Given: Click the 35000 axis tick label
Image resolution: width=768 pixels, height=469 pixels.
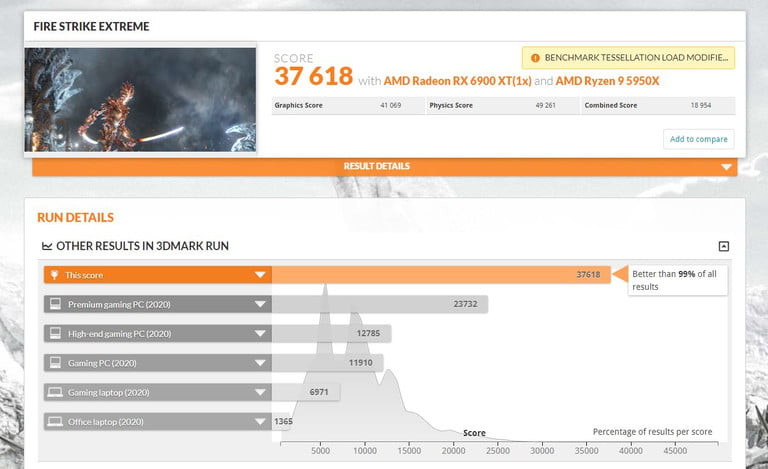Looking at the screenshot, I should point(586,451).
